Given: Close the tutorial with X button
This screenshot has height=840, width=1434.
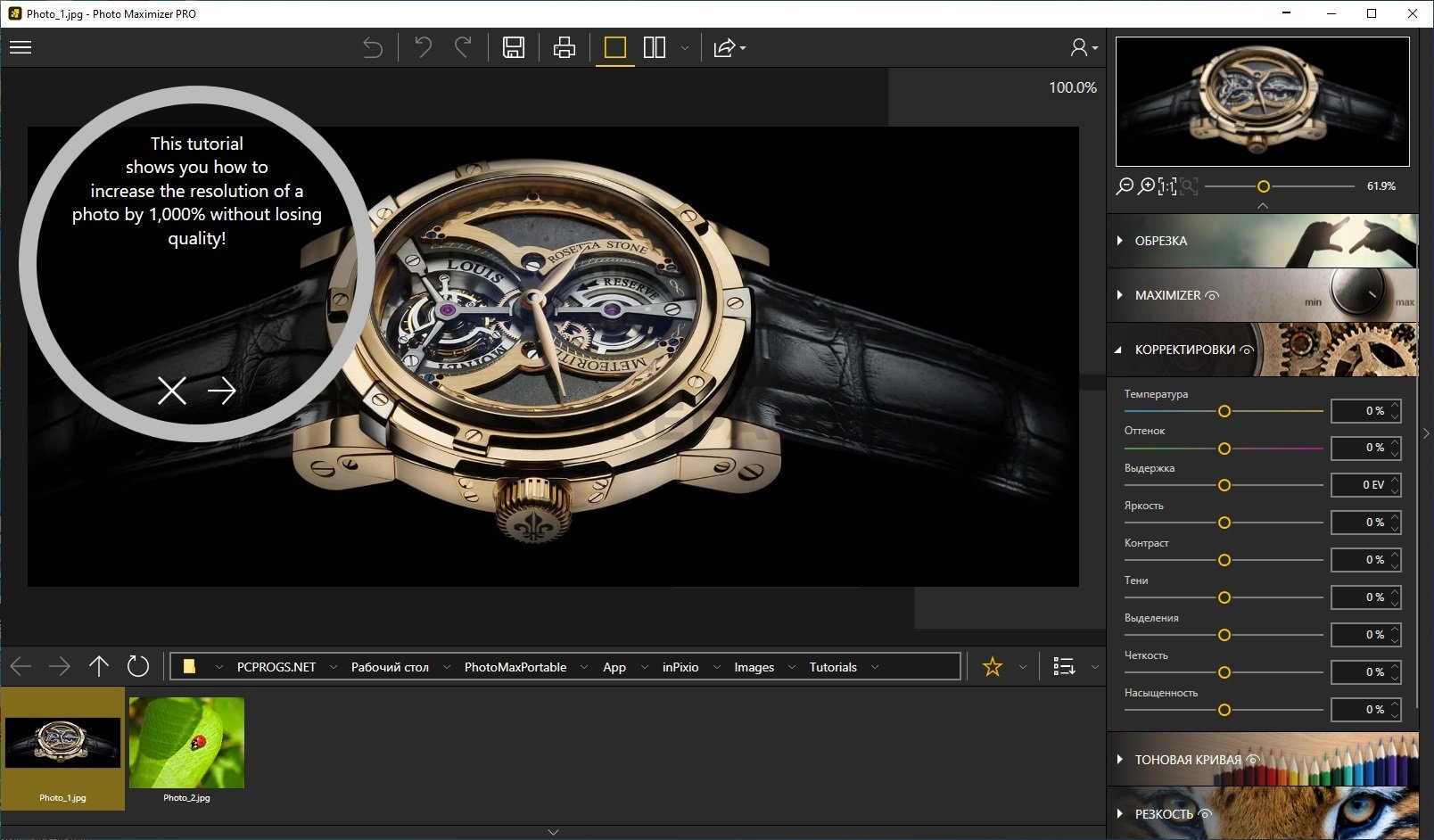Looking at the screenshot, I should (171, 390).
